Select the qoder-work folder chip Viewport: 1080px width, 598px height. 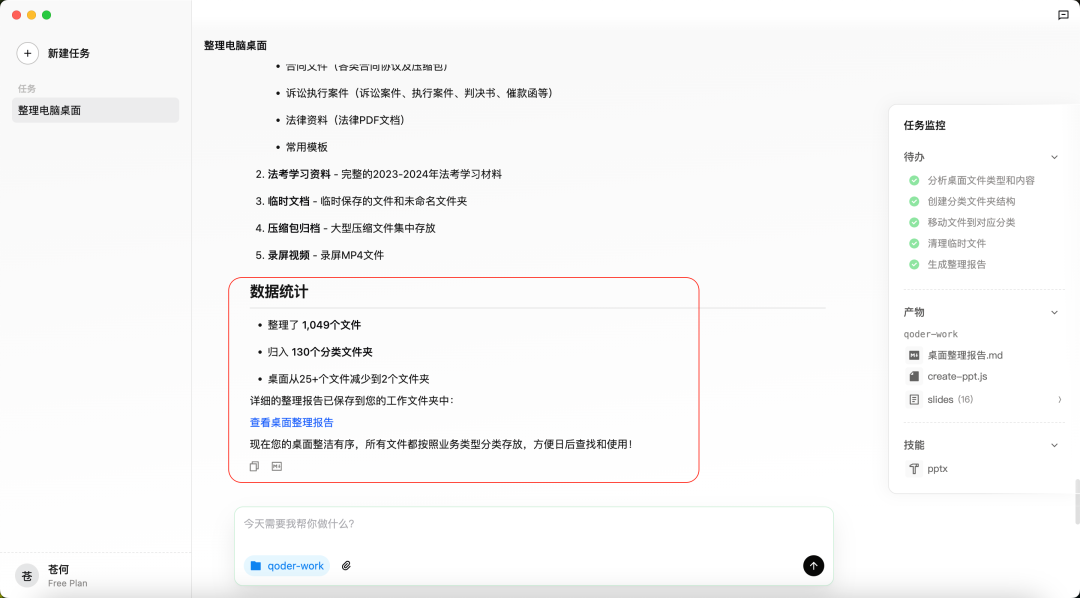coord(287,565)
